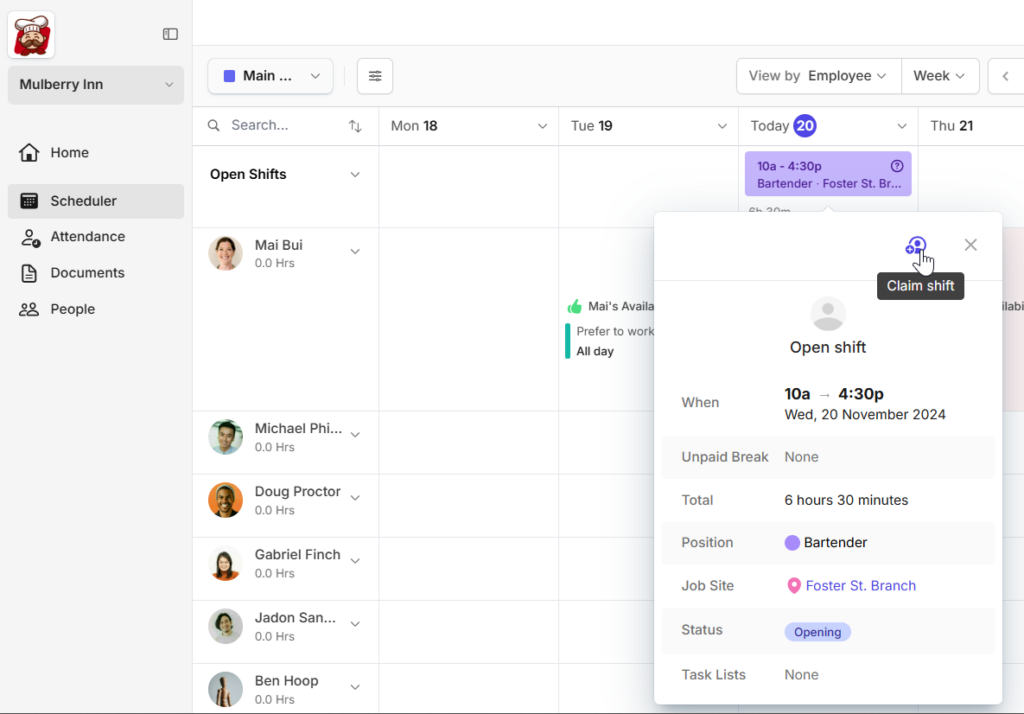Open the schedule filter settings icon
The height and width of the screenshot is (714, 1024).
(x=375, y=76)
